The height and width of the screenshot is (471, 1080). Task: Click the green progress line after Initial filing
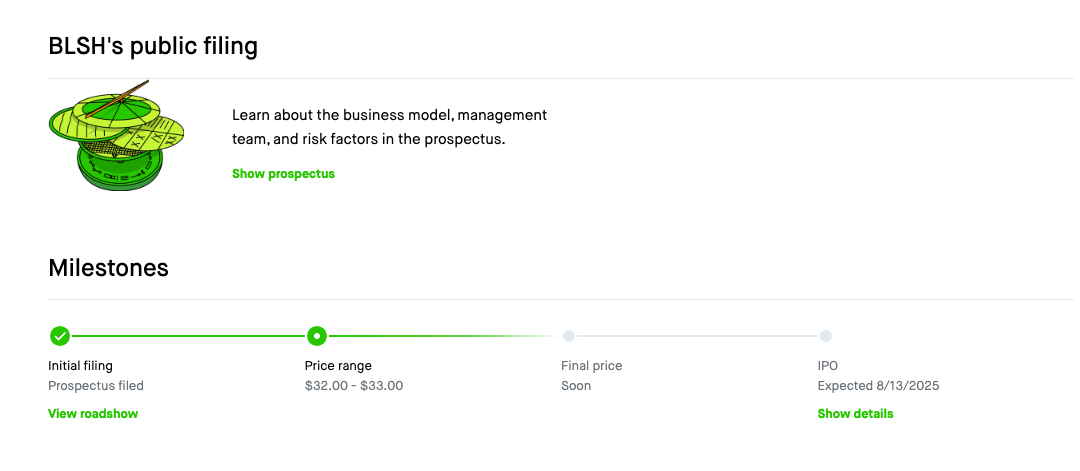coord(188,336)
